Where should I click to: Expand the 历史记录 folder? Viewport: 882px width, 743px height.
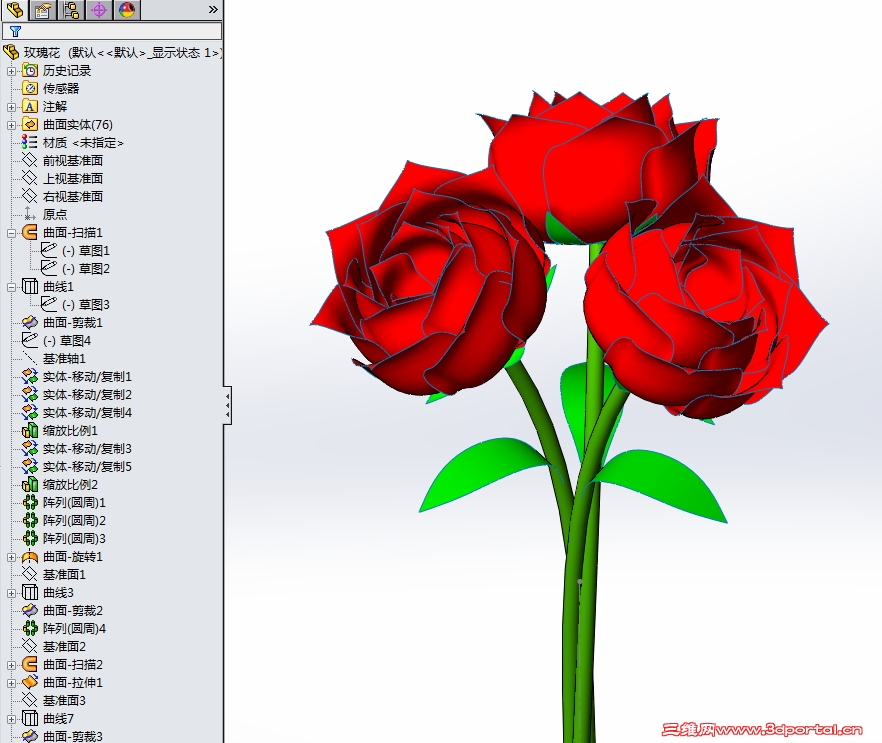point(11,71)
